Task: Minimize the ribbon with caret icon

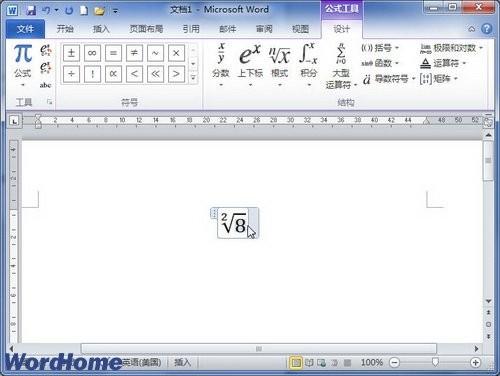Action: 472,29
